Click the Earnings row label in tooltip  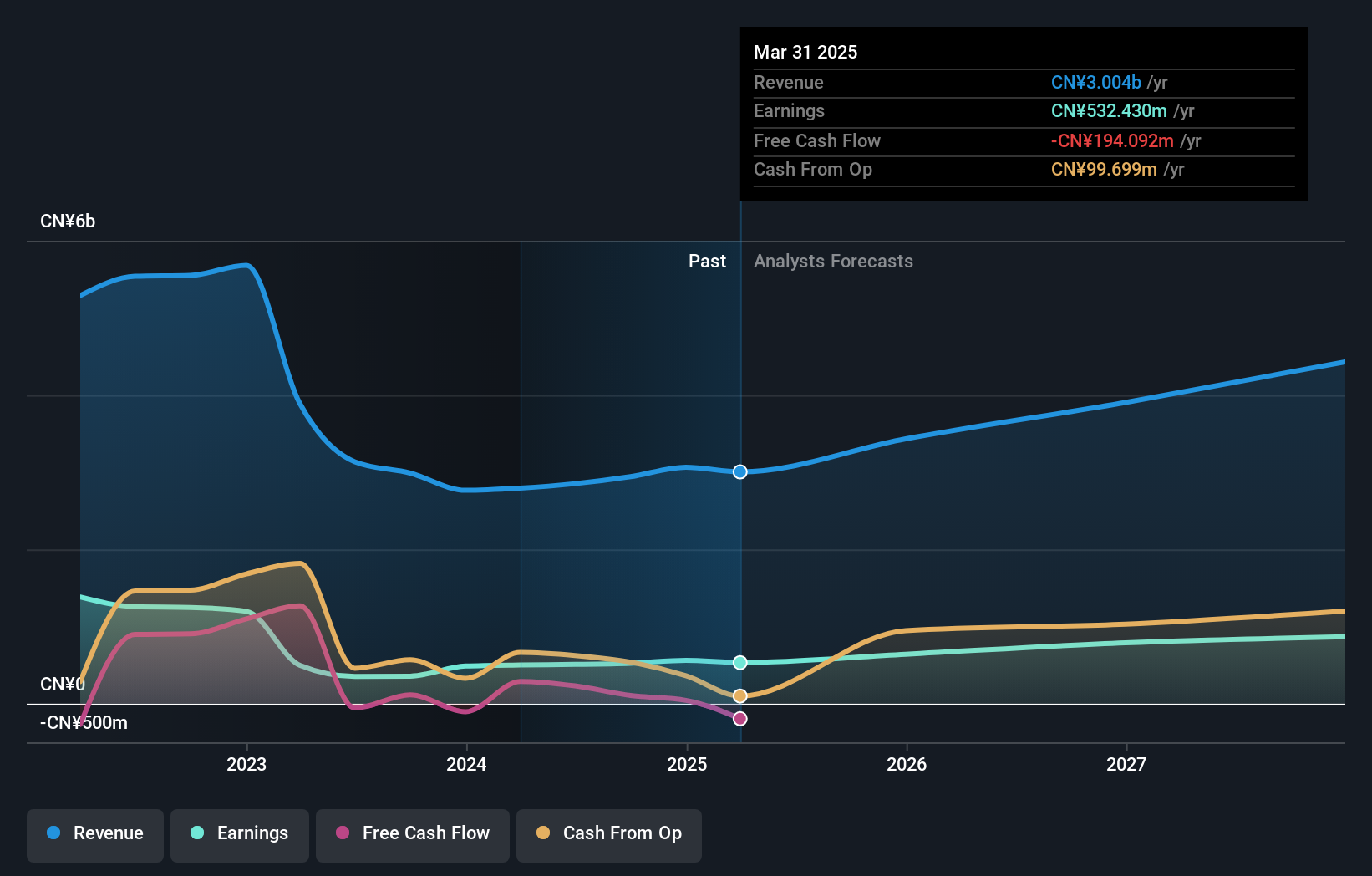pyautogui.click(x=789, y=111)
